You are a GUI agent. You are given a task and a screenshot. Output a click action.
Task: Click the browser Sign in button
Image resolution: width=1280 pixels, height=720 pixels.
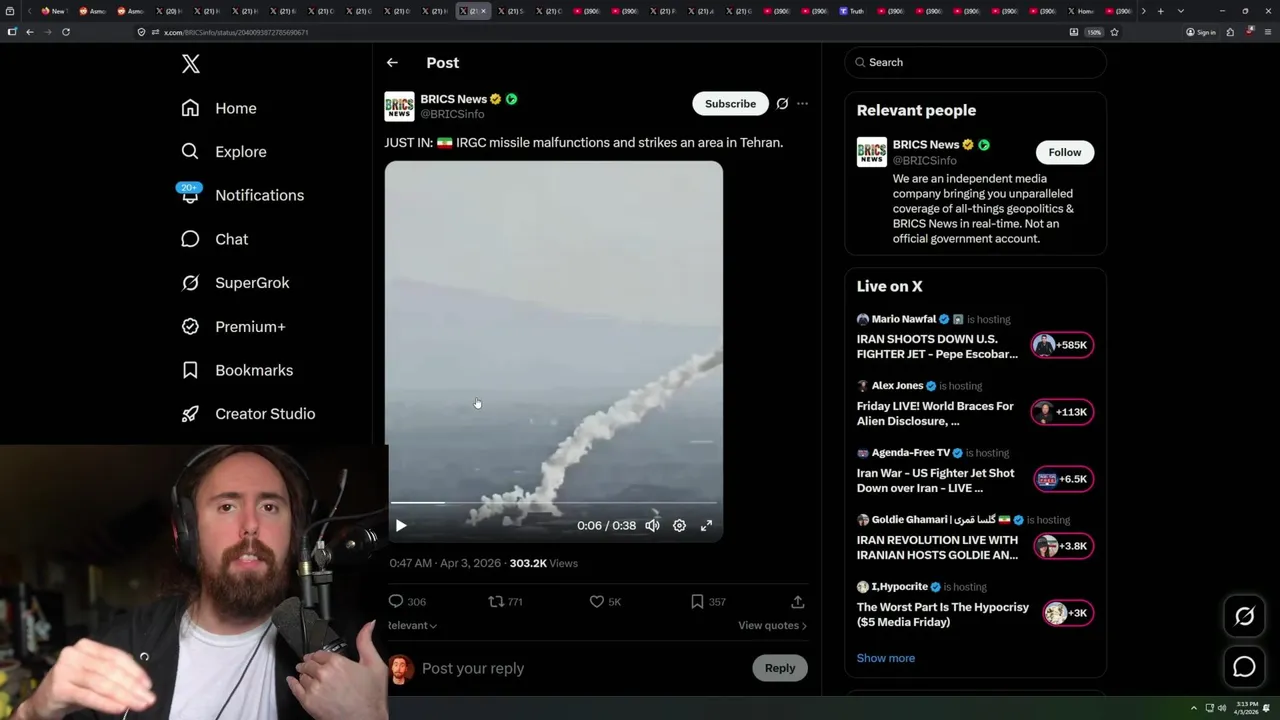tap(1201, 32)
